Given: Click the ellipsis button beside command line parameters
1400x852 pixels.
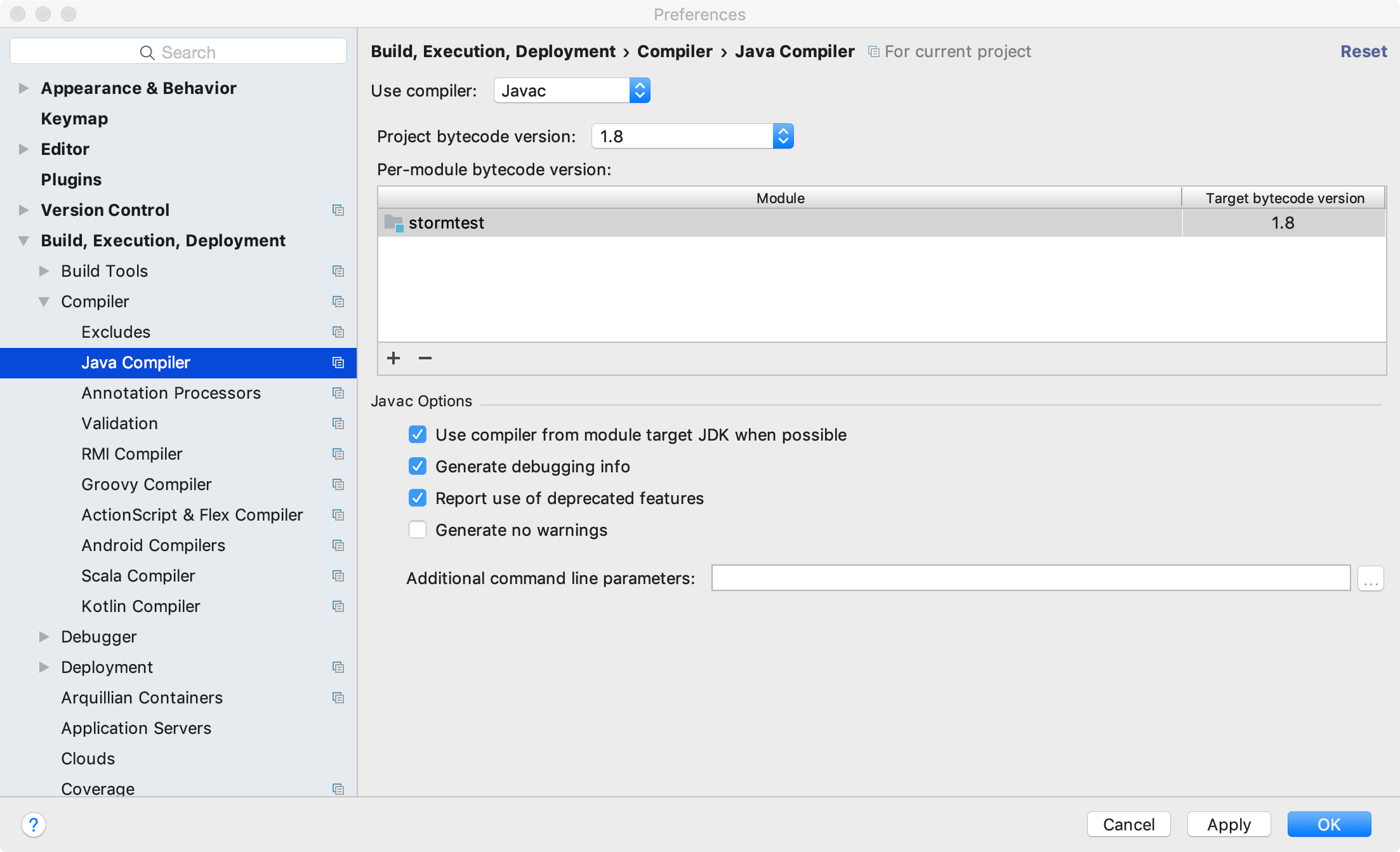Looking at the screenshot, I should pos(1370,578).
